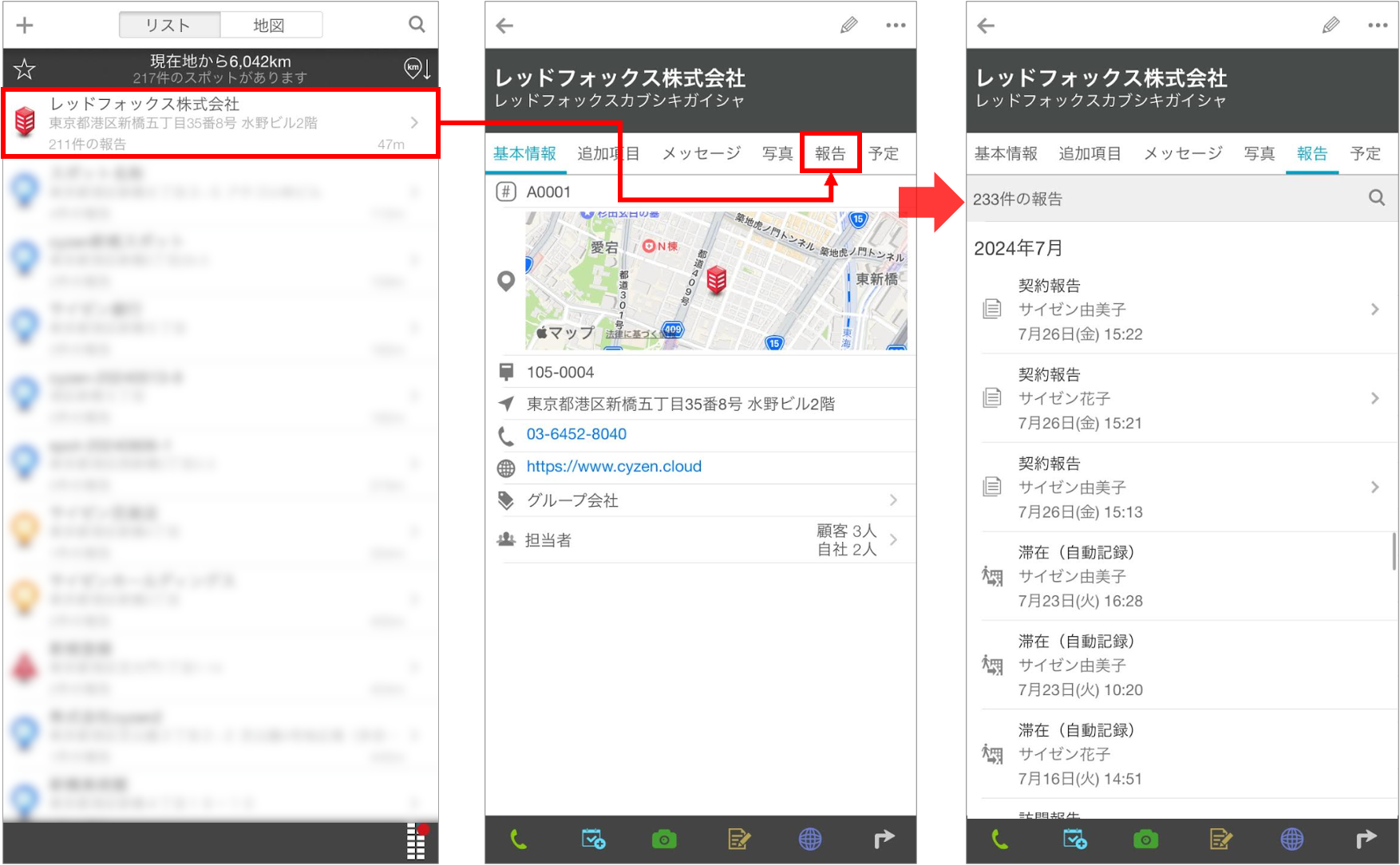Image resolution: width=1400 pixels, height=865 pixels.
Task: Open レッドフォックス株式会社 in spot list
Action: pyautogui.click(x=221, y=123)
